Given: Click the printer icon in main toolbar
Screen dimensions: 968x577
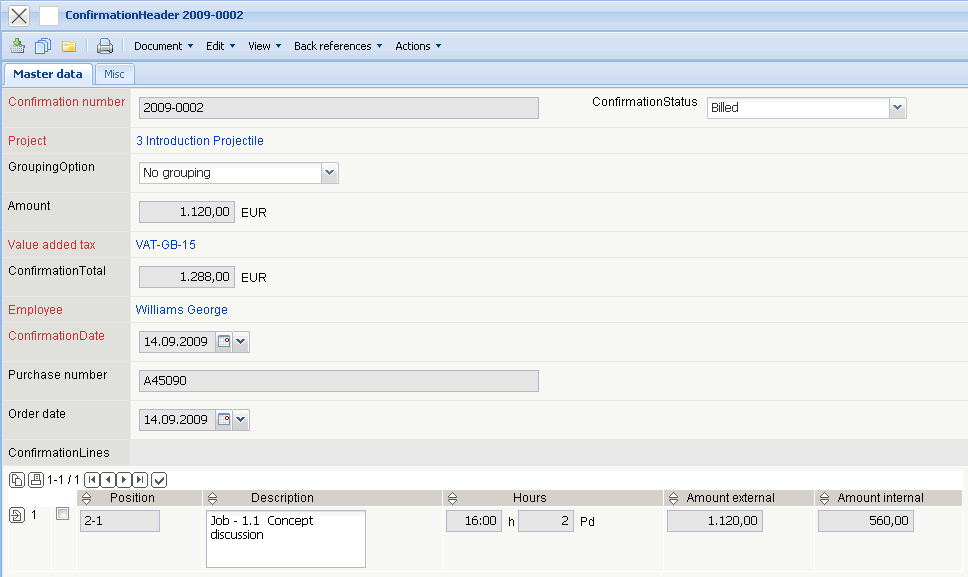Looking at the screenshot, I should click(105, 46).
